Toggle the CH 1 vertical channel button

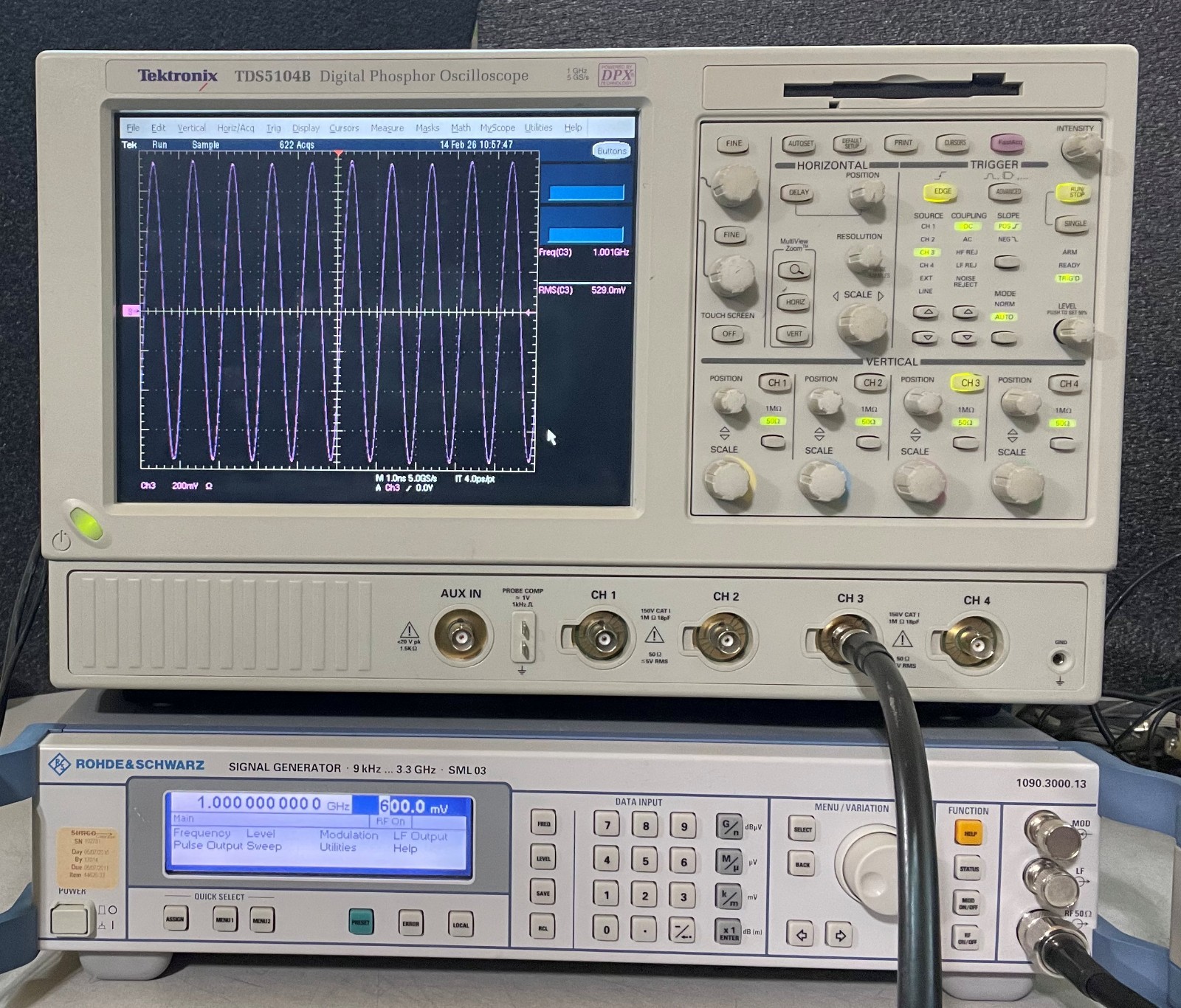(777, 383)
